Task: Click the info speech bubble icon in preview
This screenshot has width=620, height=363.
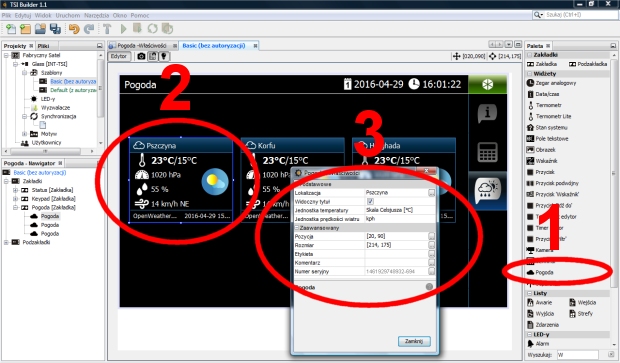Action: [x=487, y=114]
